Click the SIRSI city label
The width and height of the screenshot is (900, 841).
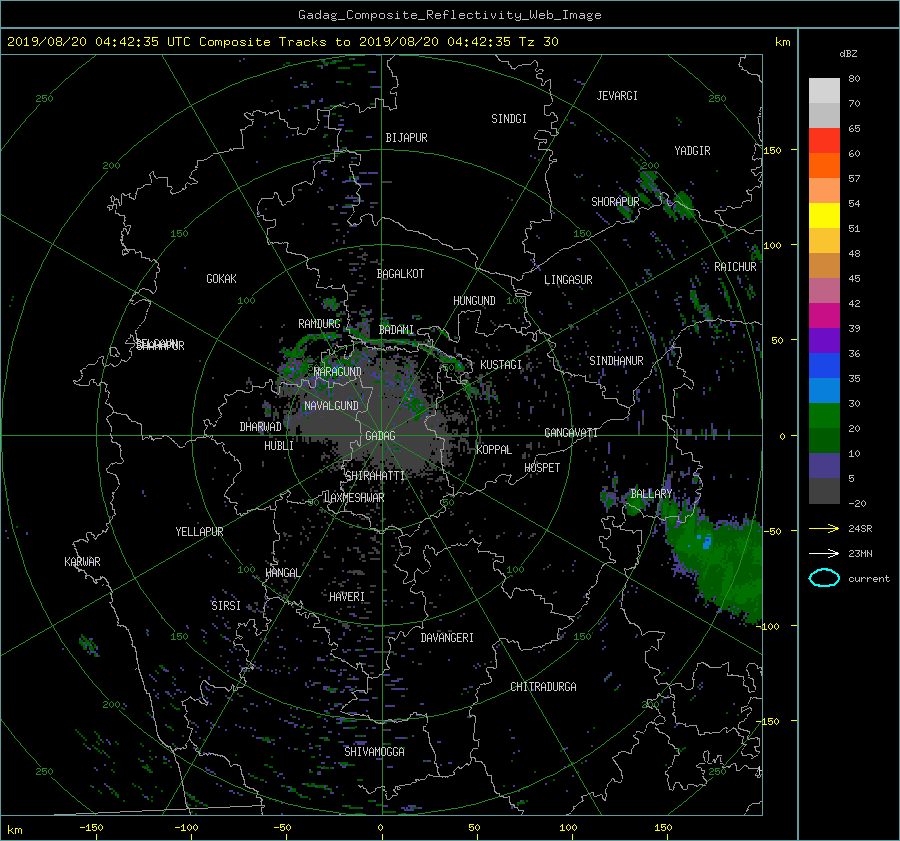pyautogui.click(x=226, y=606)
